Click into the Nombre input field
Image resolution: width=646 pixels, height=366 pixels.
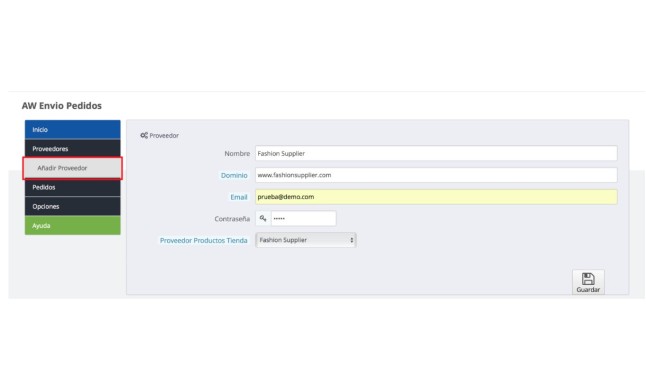436,153
